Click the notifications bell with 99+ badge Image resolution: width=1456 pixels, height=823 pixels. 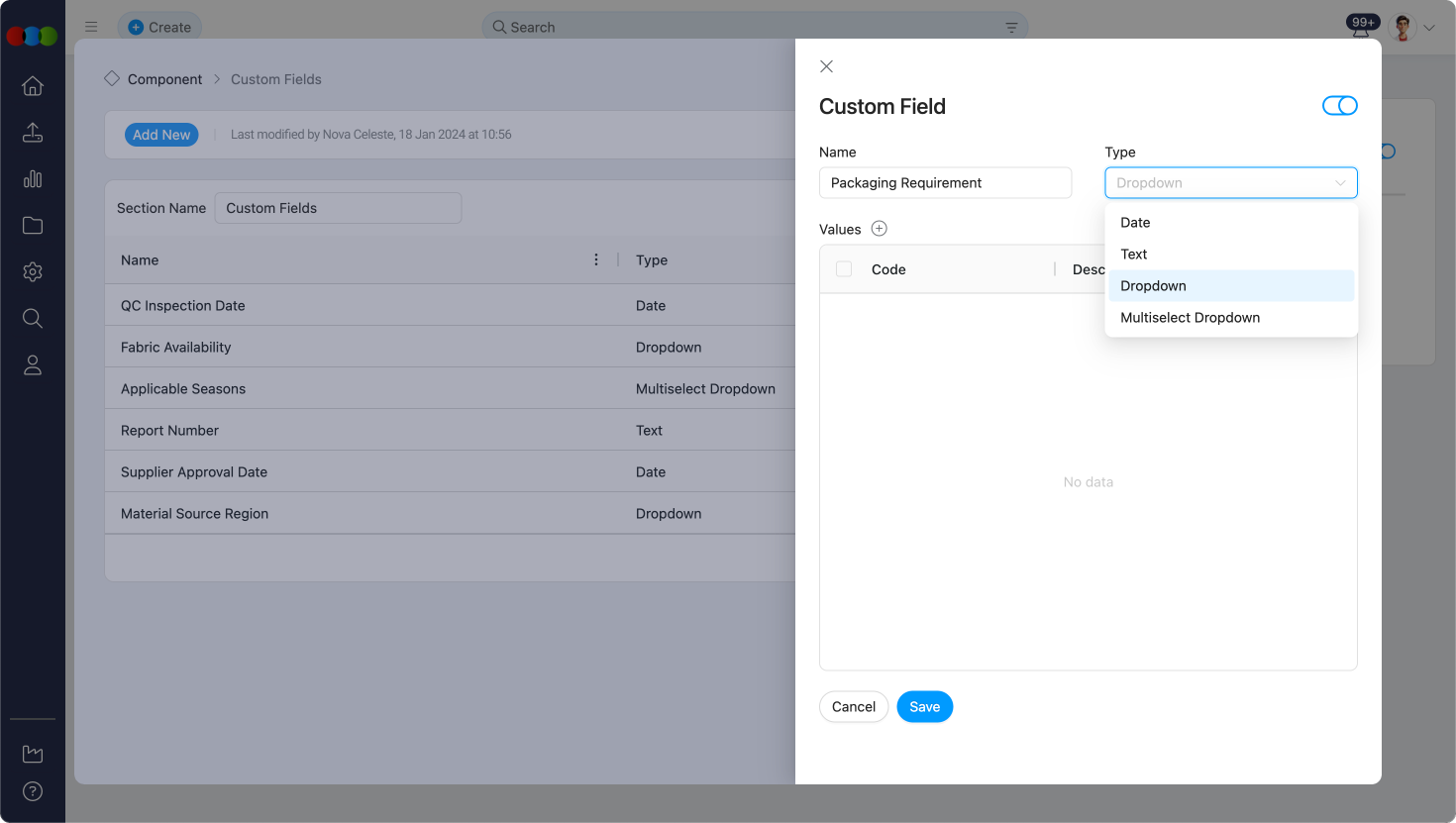click(1362, 27)
